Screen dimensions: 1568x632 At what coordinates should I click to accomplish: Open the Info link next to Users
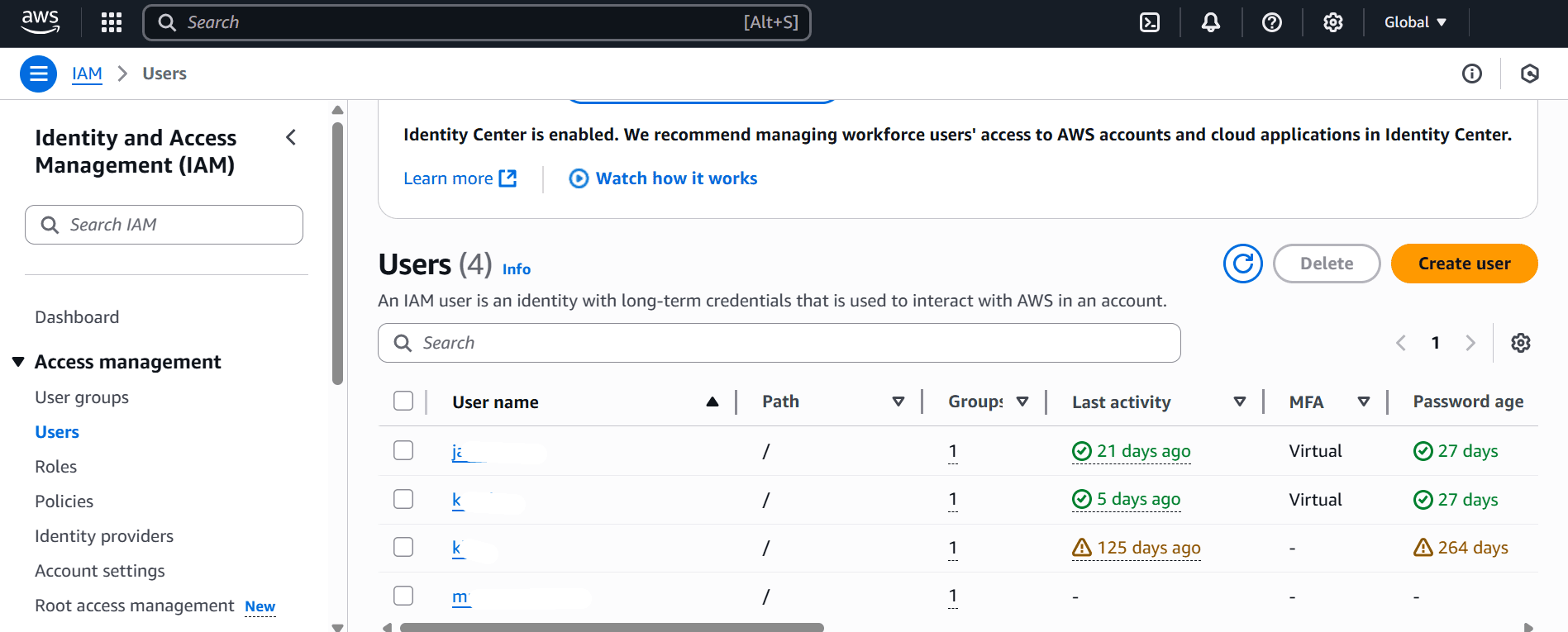517,269
